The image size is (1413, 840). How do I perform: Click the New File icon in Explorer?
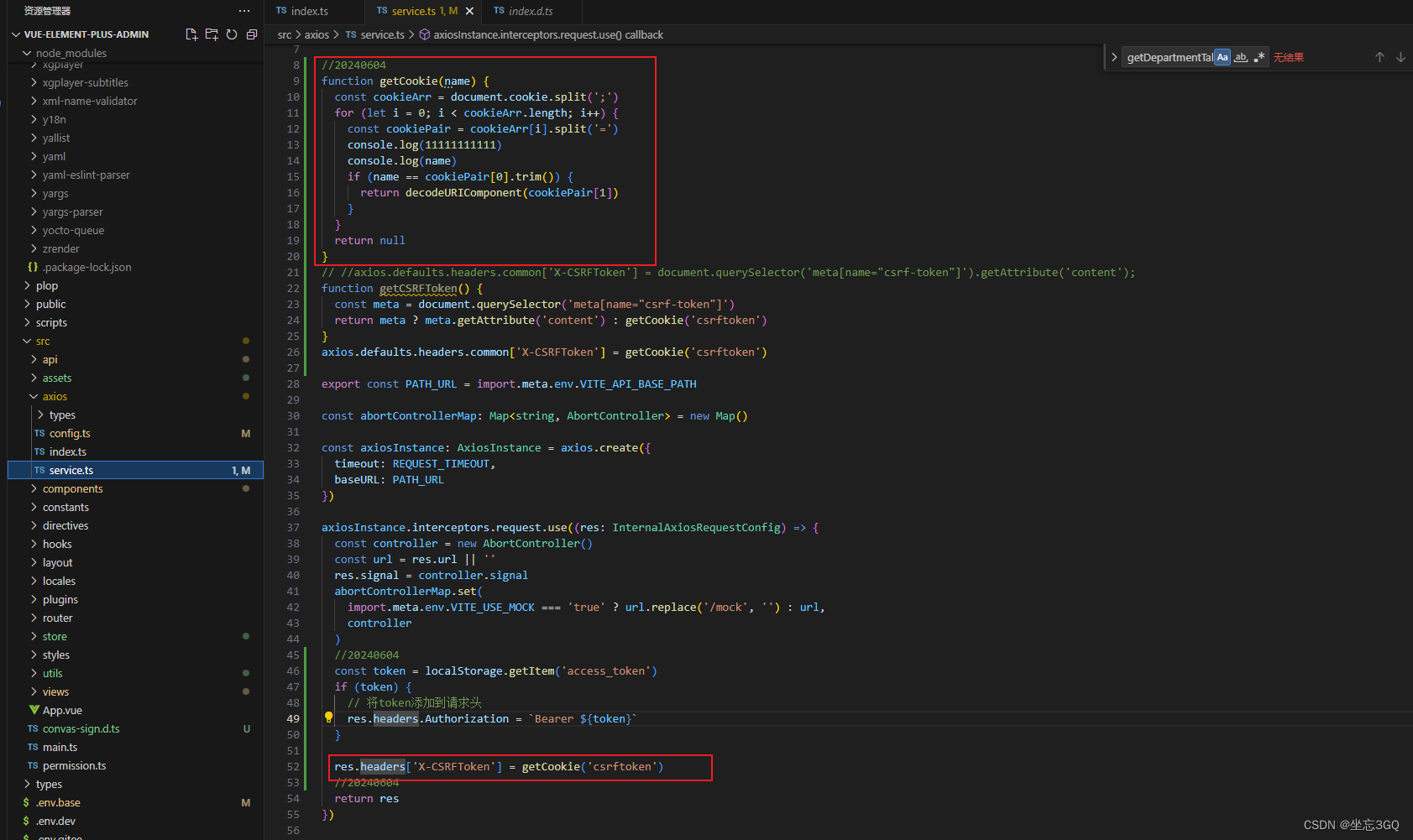(191, 34)
